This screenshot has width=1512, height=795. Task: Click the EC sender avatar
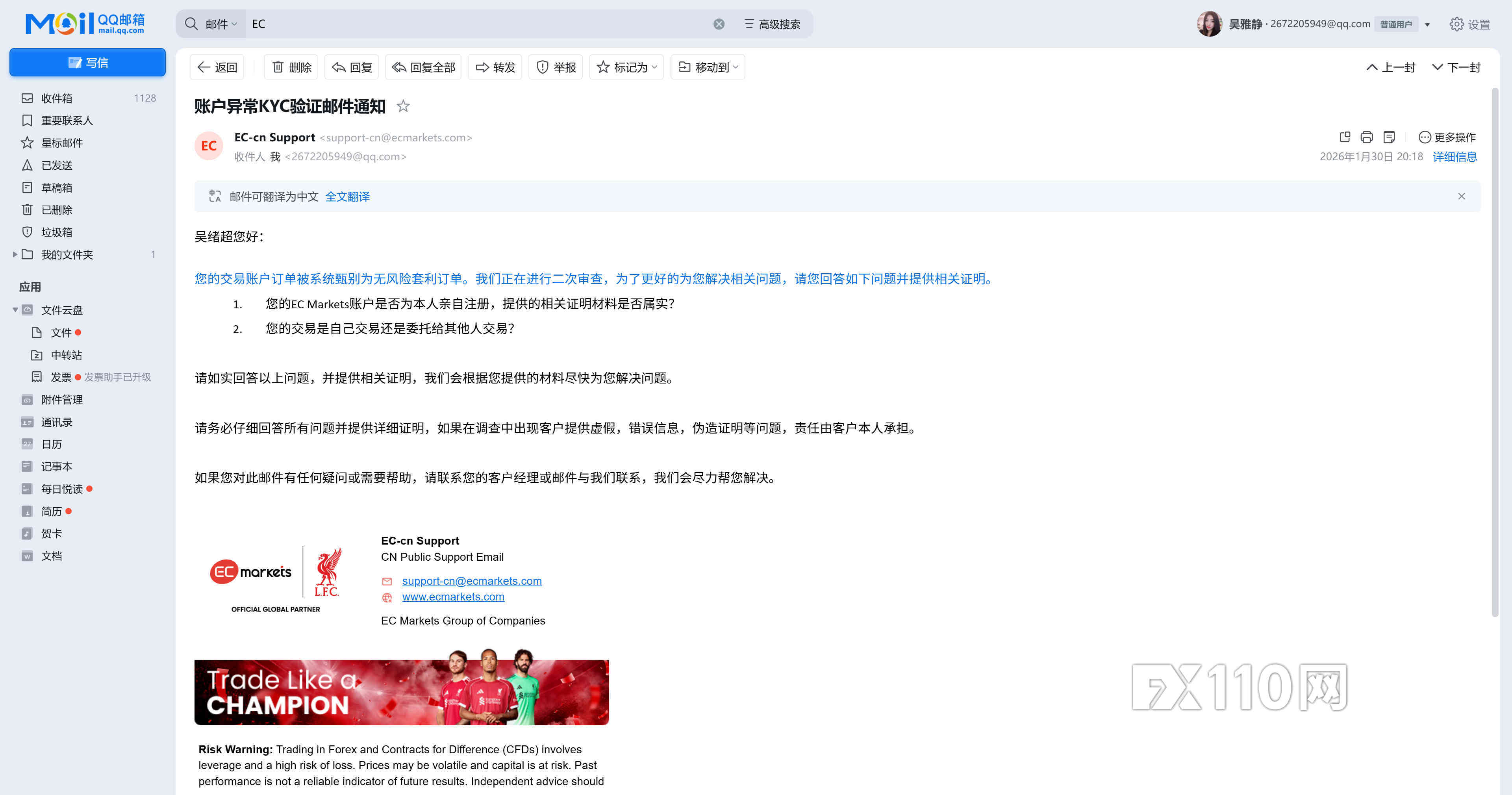pos(209,146)
